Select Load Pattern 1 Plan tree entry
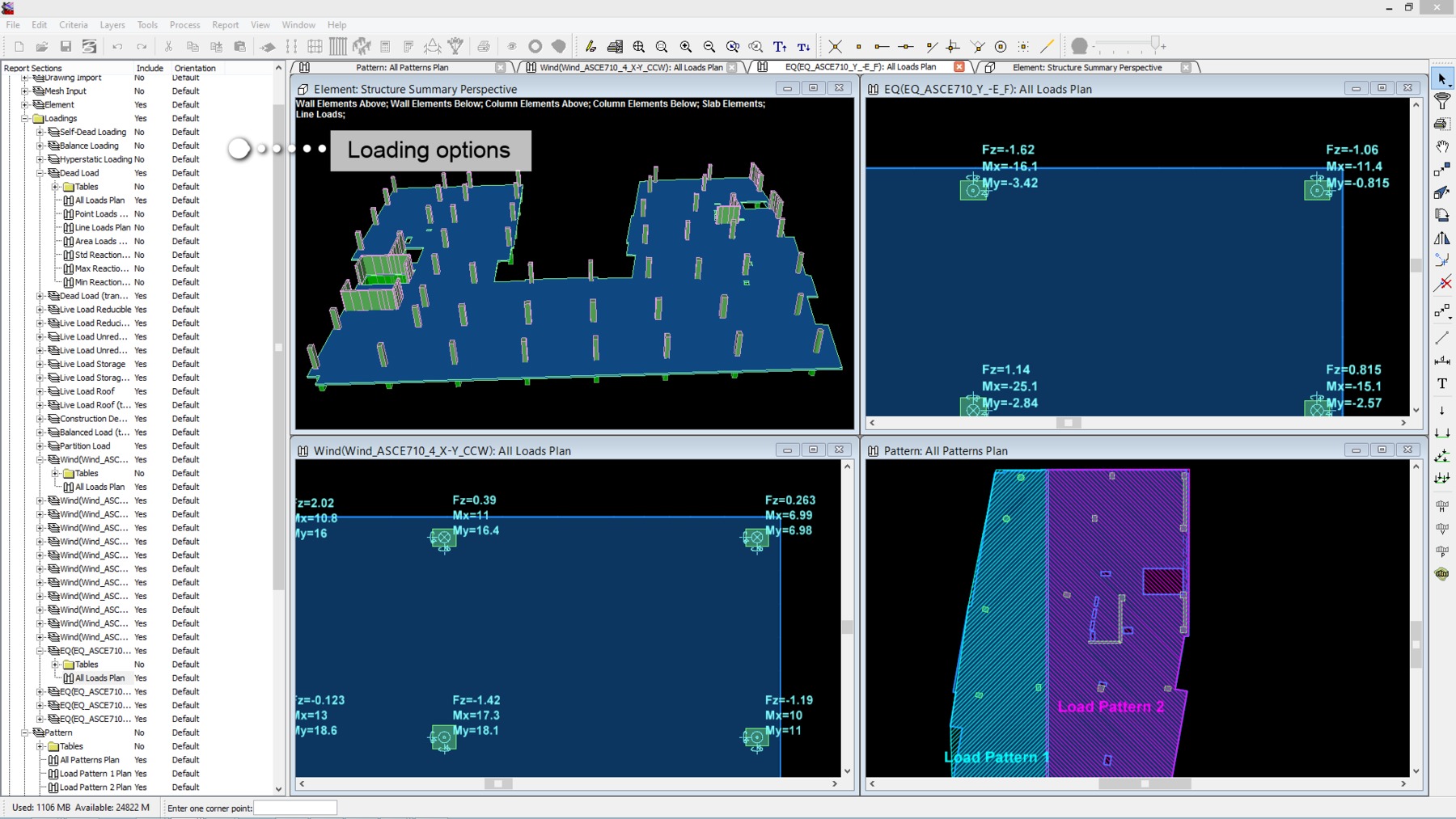1456x819 pixels. (x=95, y=774)
